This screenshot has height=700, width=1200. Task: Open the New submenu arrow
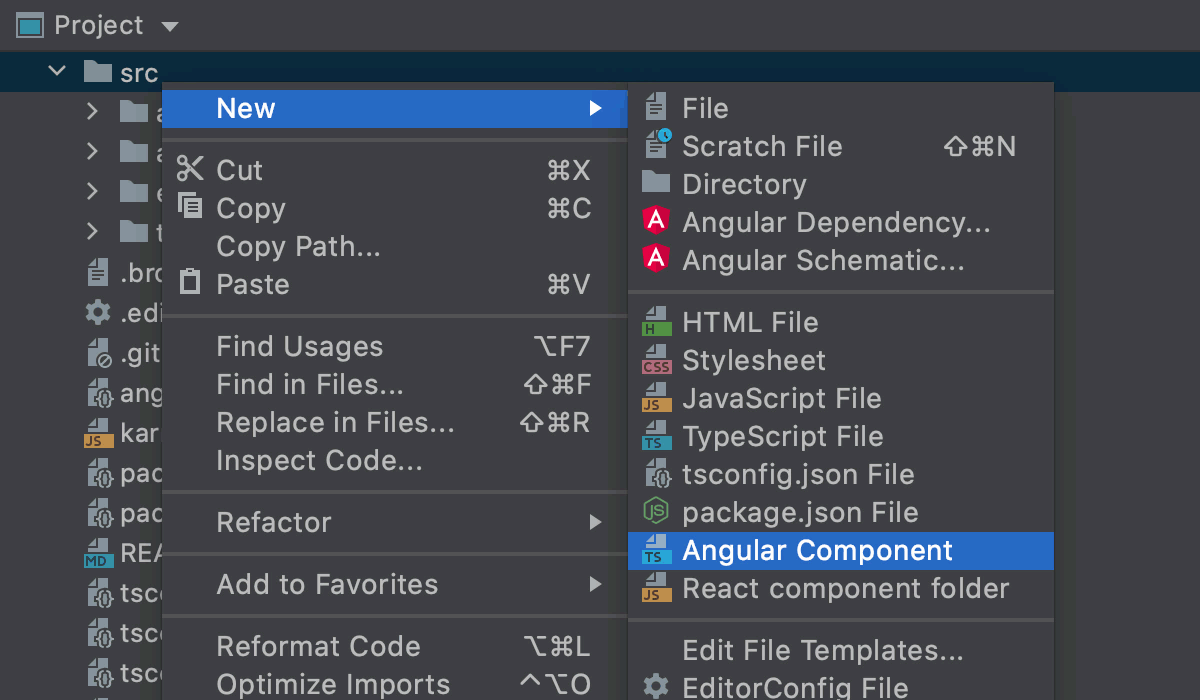tap(596, 108)
